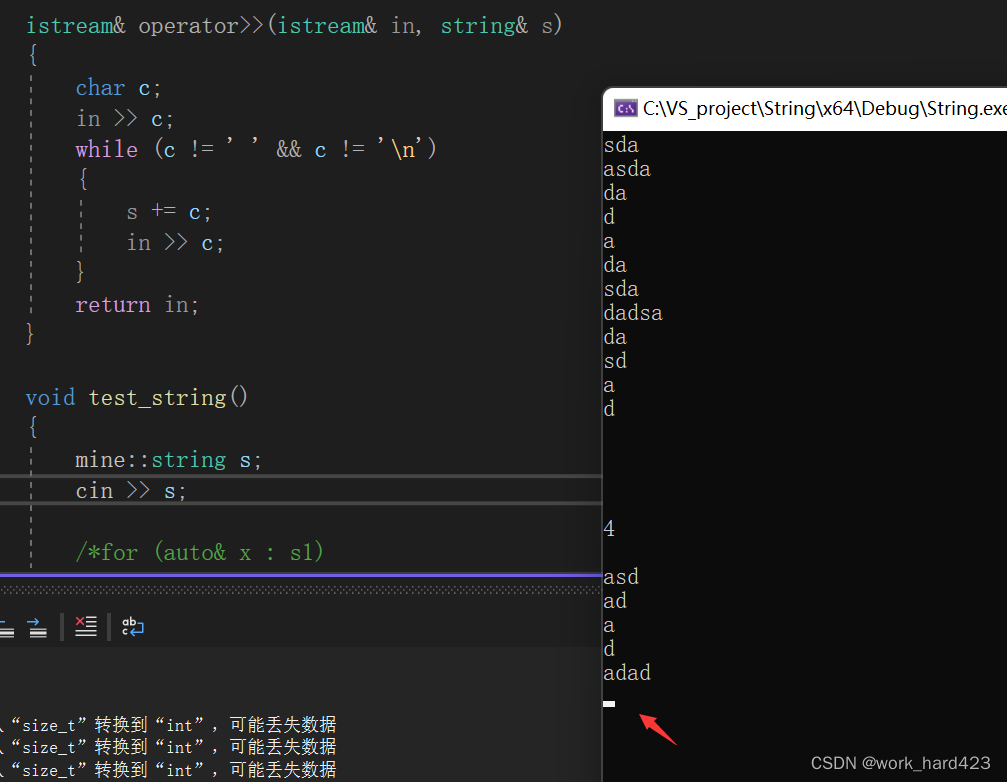1007x782 pixels.
Task: Click 'asd' in the console output
Action: tap(621, 577)
